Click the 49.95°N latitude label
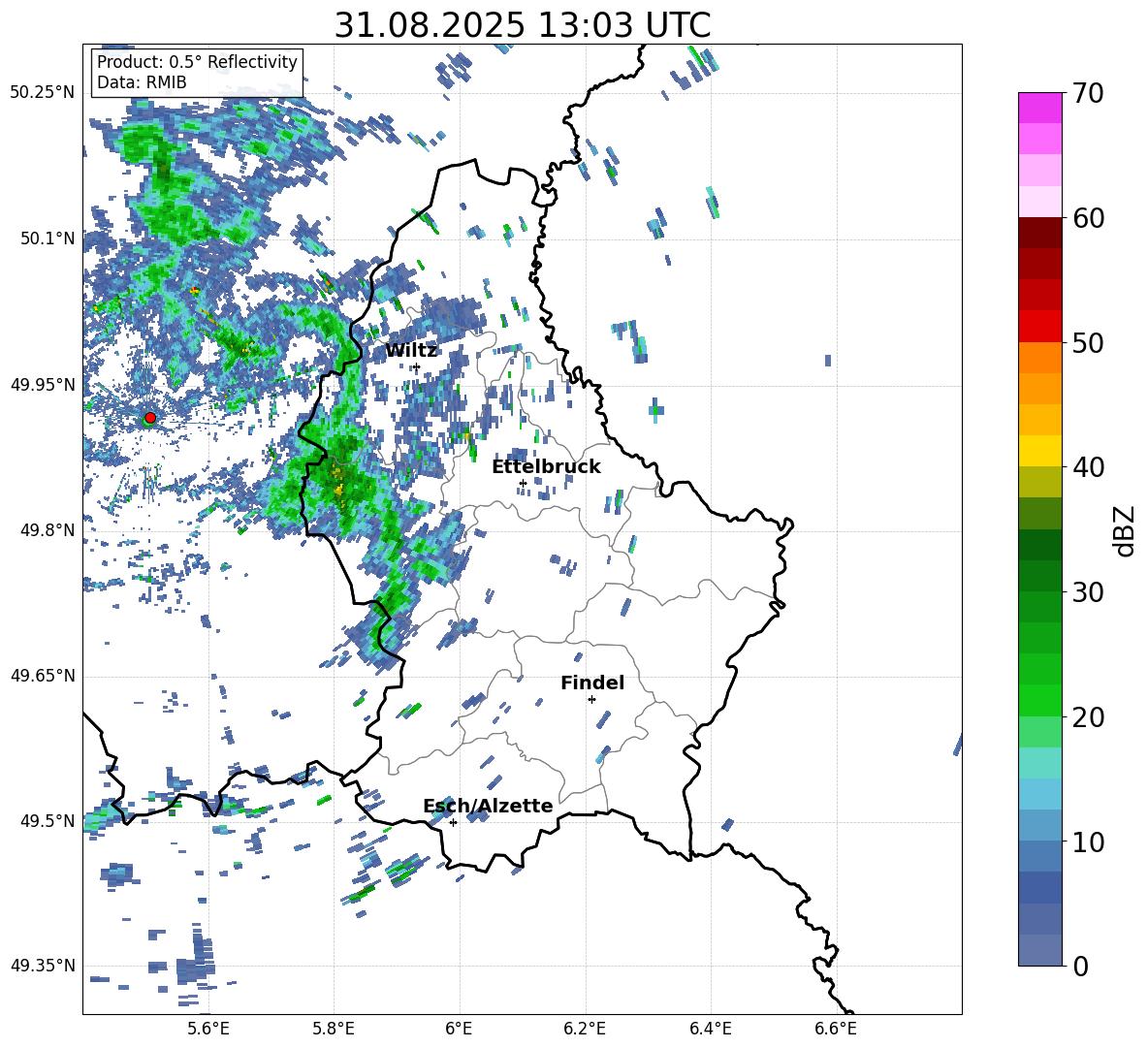Screen dimensions: 1148x1048 43,384
